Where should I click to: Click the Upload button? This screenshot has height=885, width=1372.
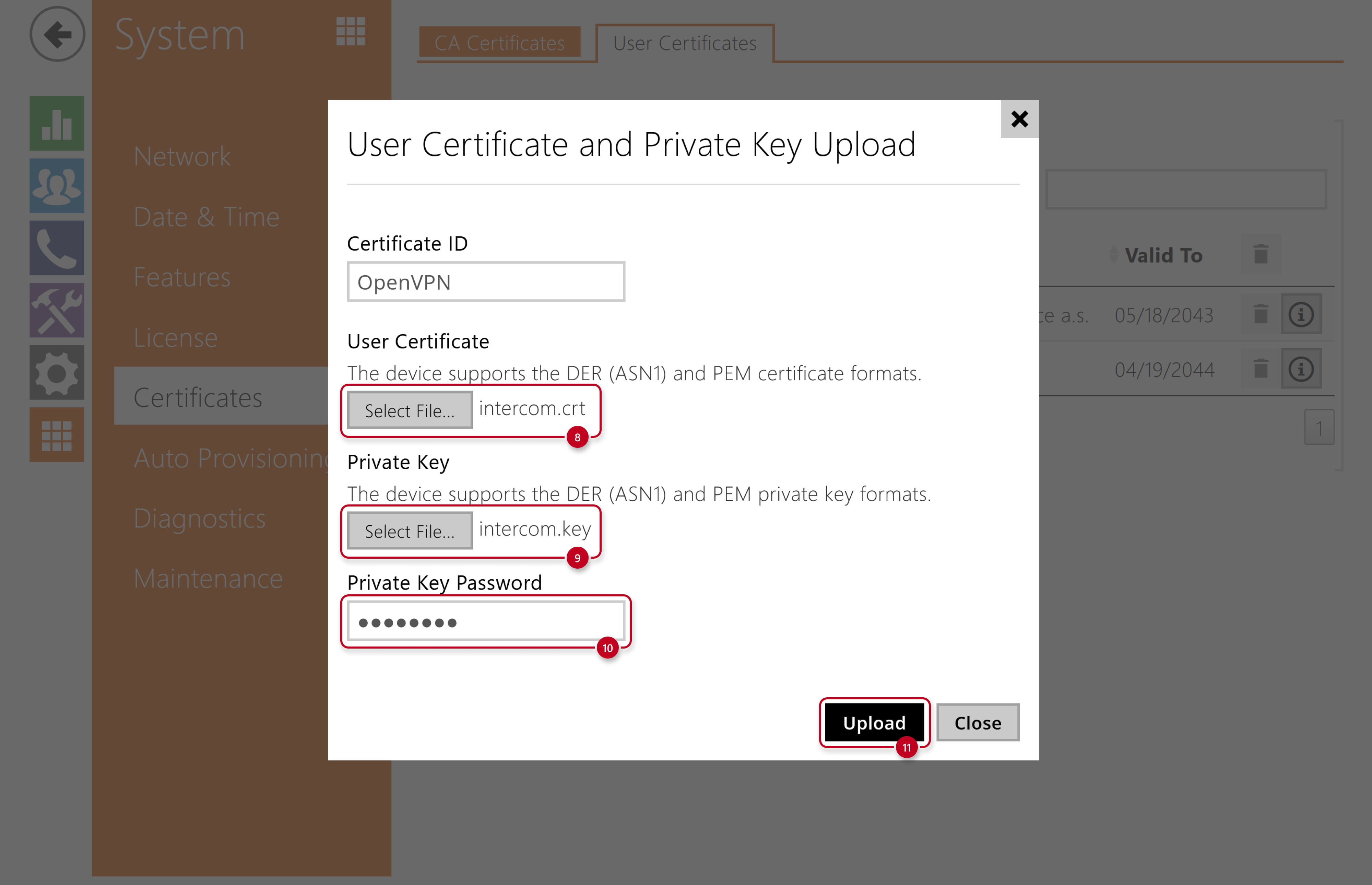874,722
